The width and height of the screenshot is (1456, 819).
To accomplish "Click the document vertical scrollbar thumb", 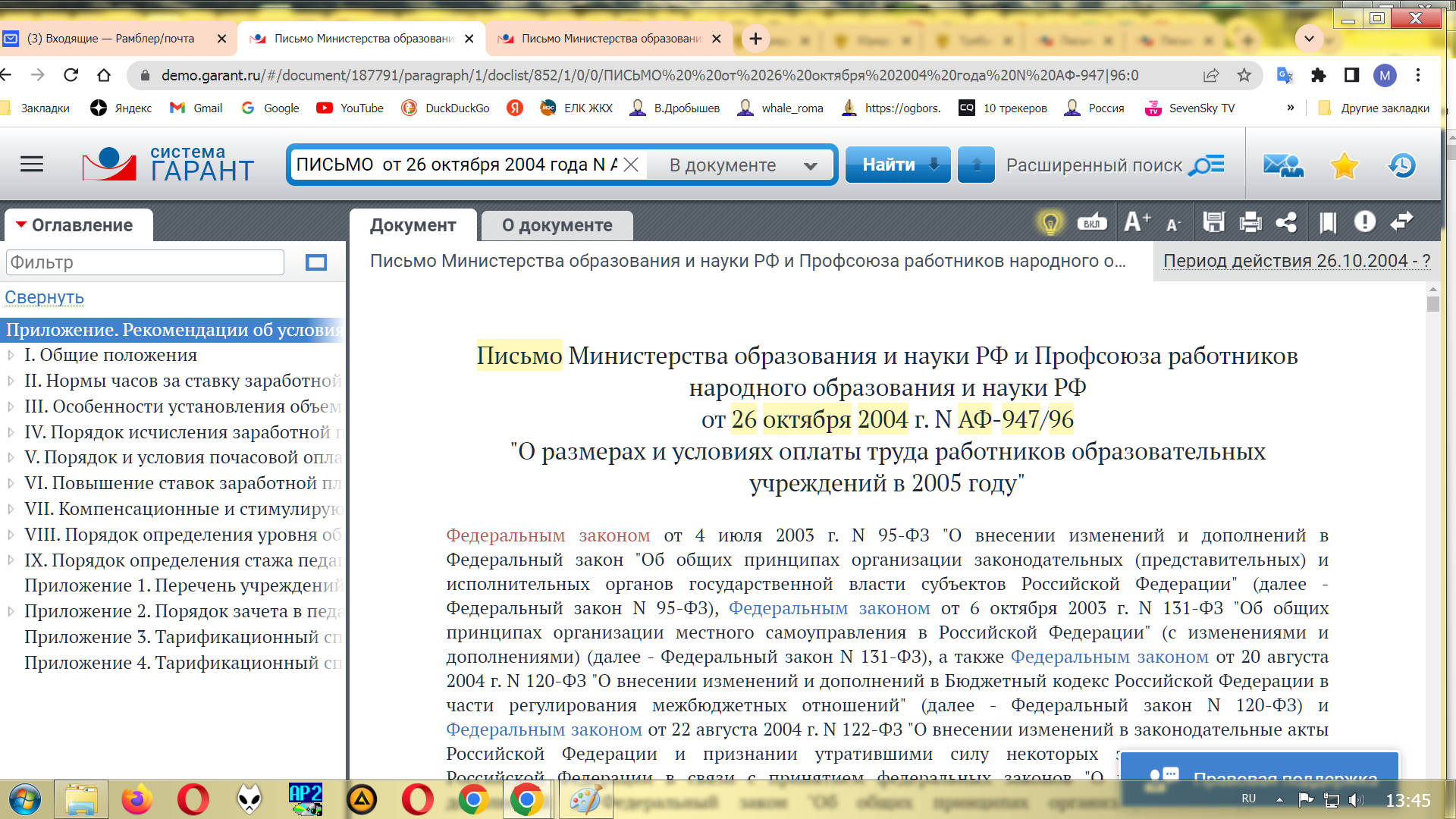I will [1432, 304].
